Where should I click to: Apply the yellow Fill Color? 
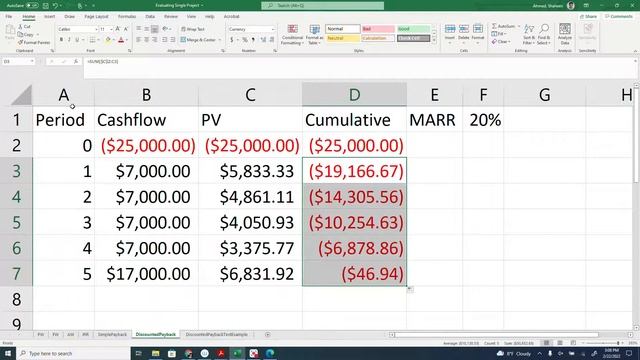(x=108, y=40)
